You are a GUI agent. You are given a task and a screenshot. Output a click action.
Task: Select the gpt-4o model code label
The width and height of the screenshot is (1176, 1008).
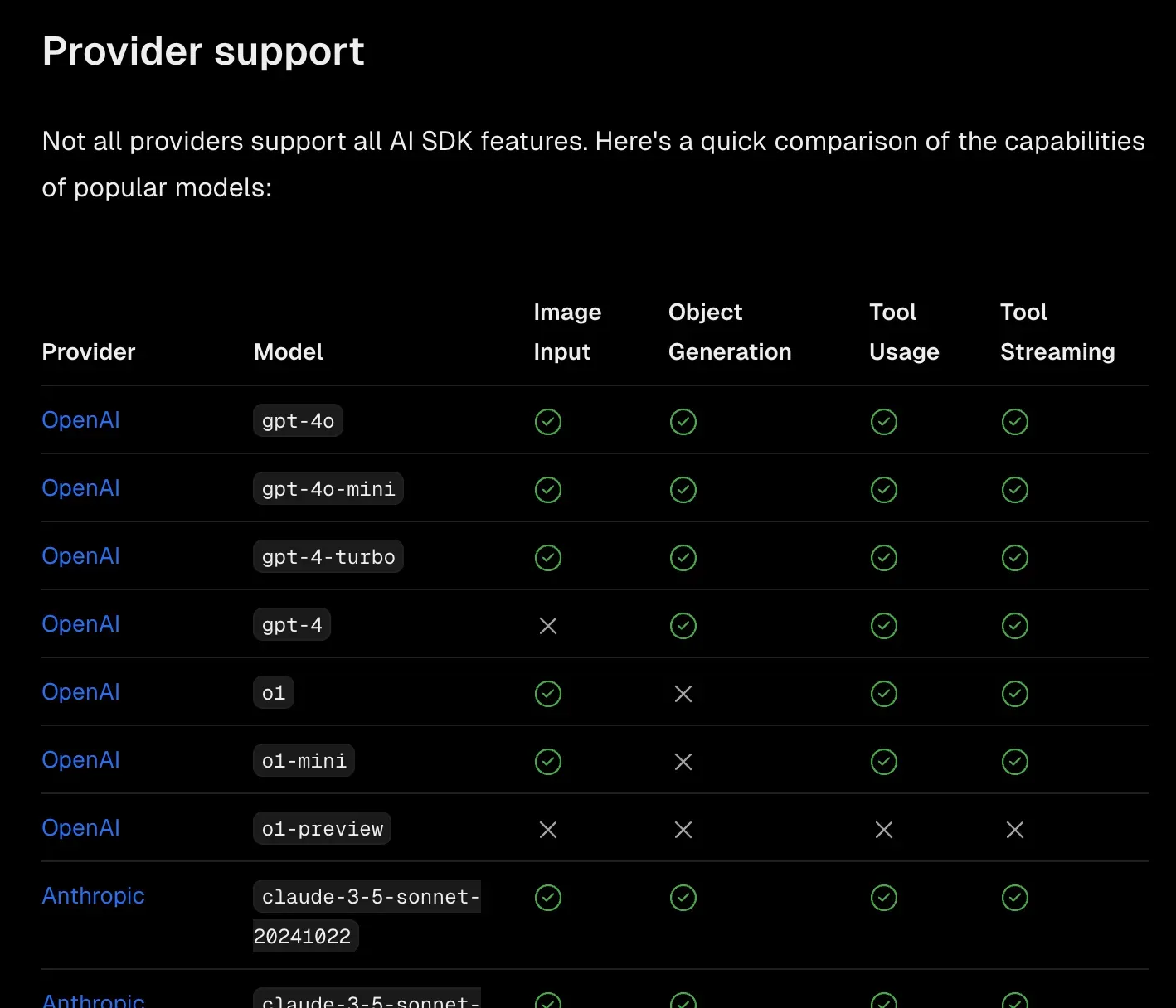point(298,421)
